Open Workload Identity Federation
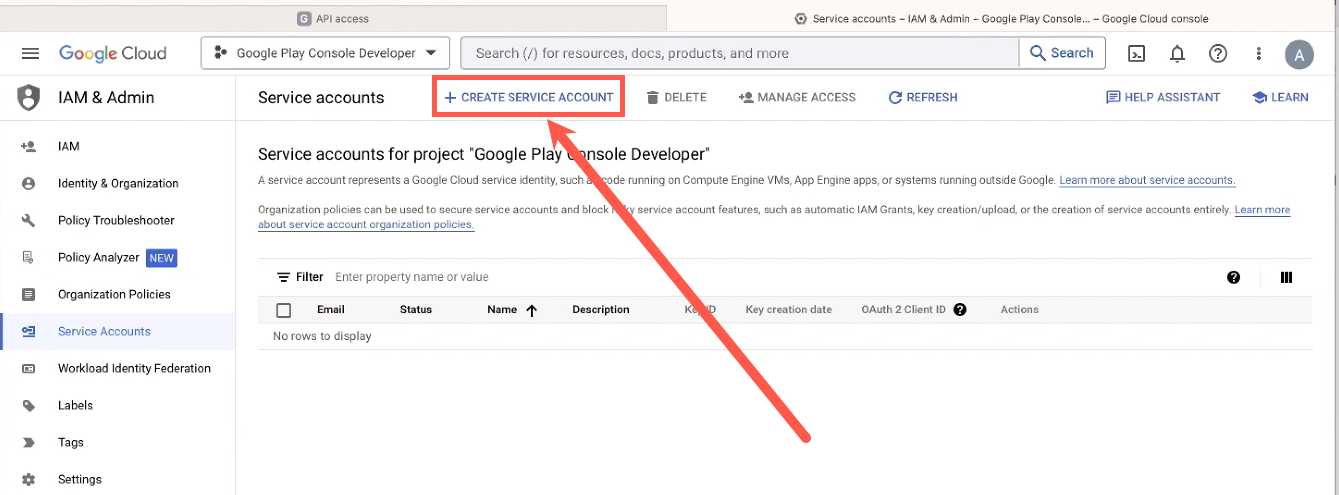Viewport: 1339px width, 495px height. [118, 368]
